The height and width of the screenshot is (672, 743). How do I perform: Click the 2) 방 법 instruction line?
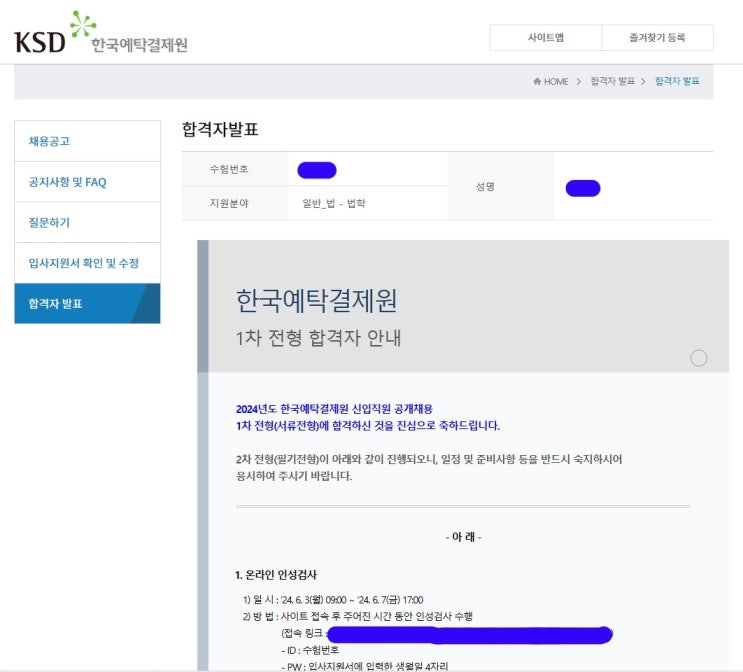(x=358, y=617)
